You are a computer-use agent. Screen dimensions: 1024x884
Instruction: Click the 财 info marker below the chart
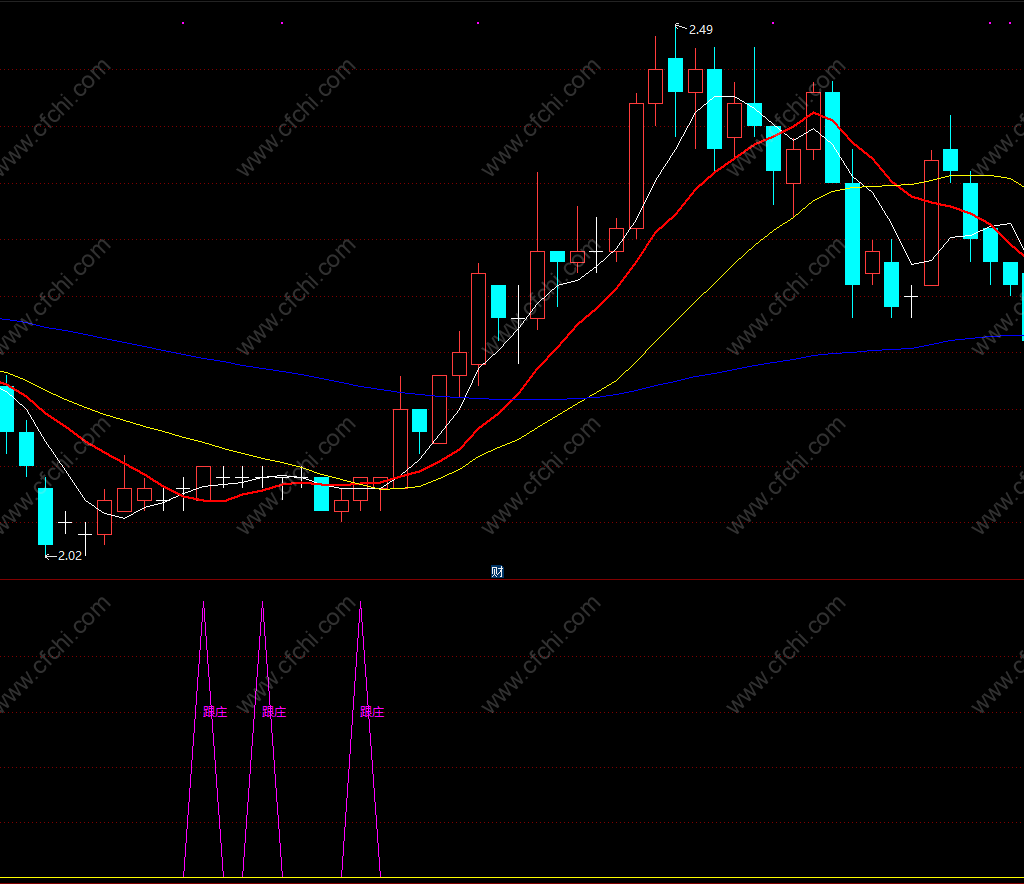[497, 572]
